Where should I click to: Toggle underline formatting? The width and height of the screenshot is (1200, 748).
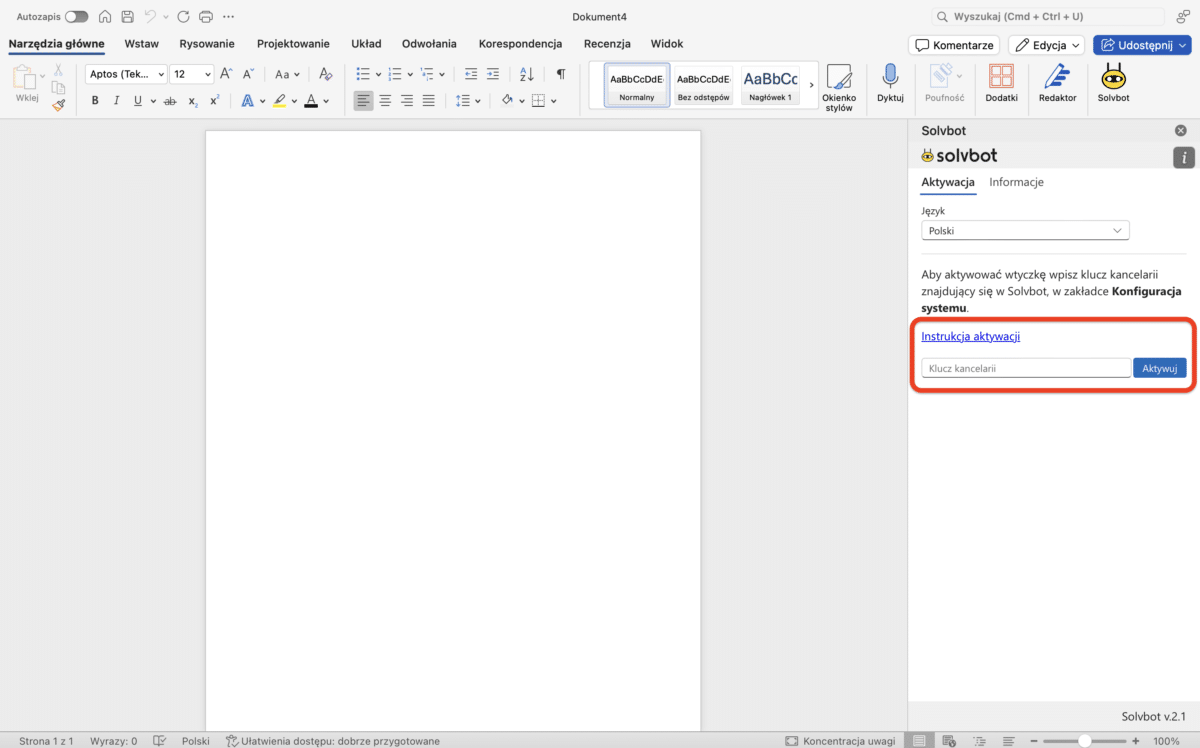click(138, 101)
